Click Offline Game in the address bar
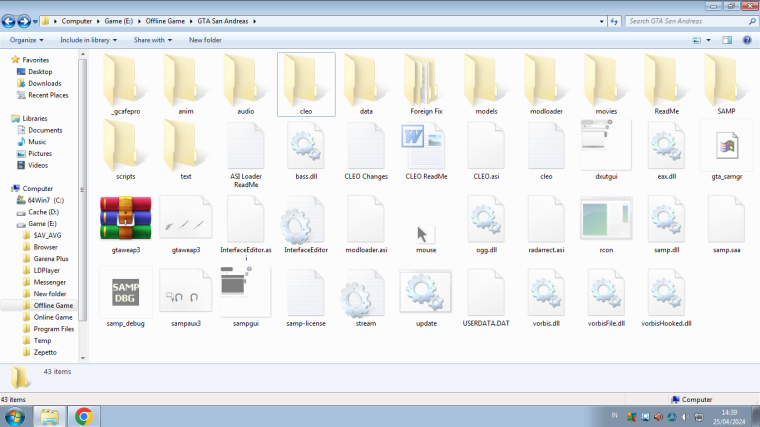This screenshot has width=760, height=427. tap(165, 21)
